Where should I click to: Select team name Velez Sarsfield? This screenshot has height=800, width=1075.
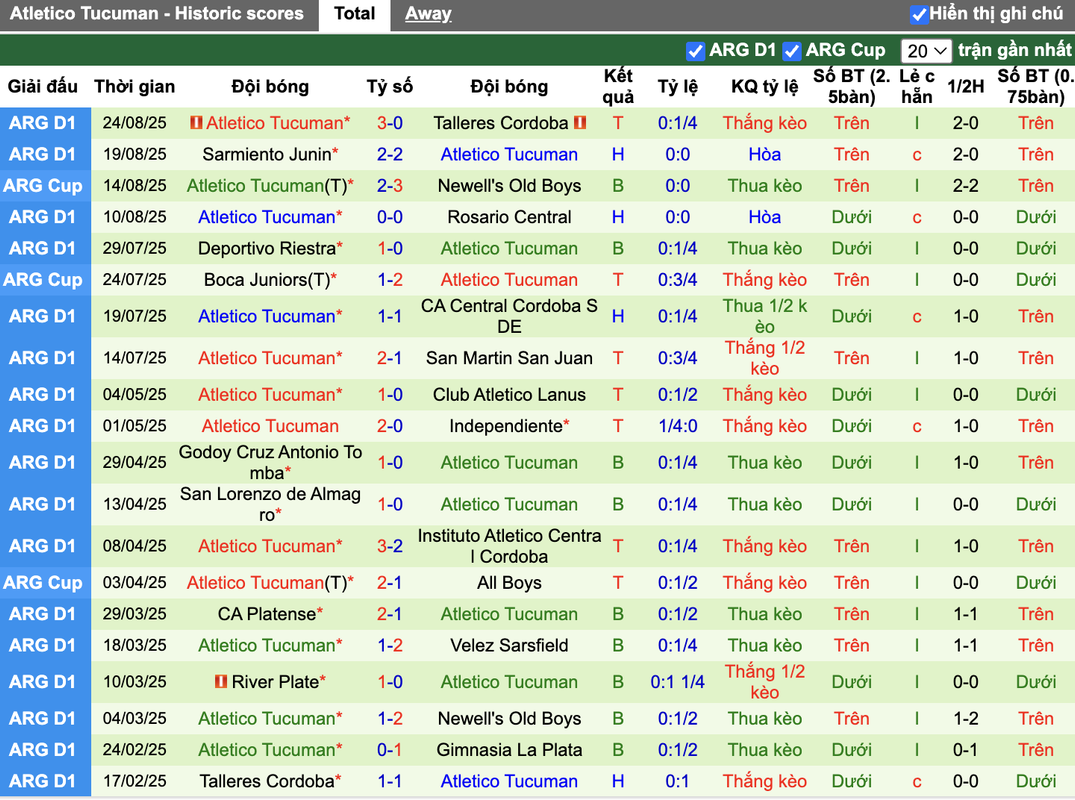pyautogui.click(x=509, y=646)
